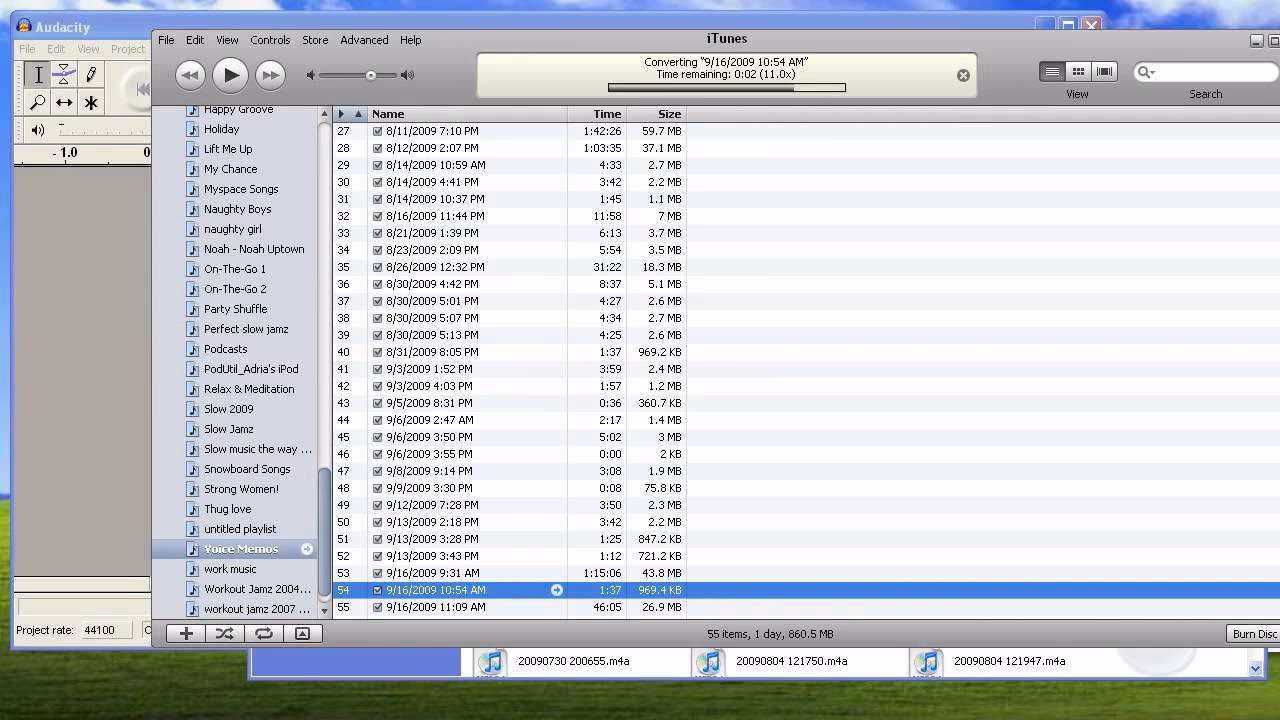Select Audacity Zoom tool
Viewport: 1280px width, 720px height.
click(x=38, y=102)
